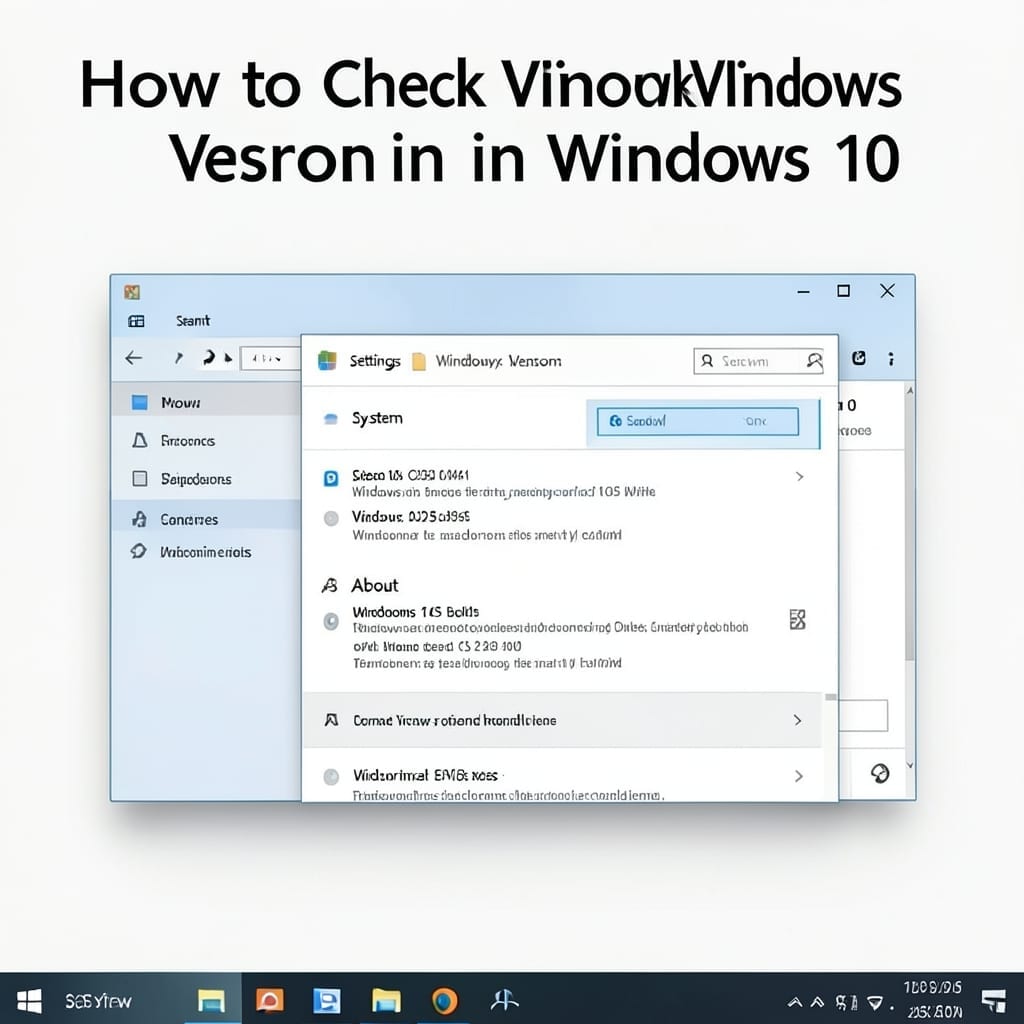Click the last pinned taskbar icon
The width and height of the screenshot is (1024, 1024).
(504, 1000)
